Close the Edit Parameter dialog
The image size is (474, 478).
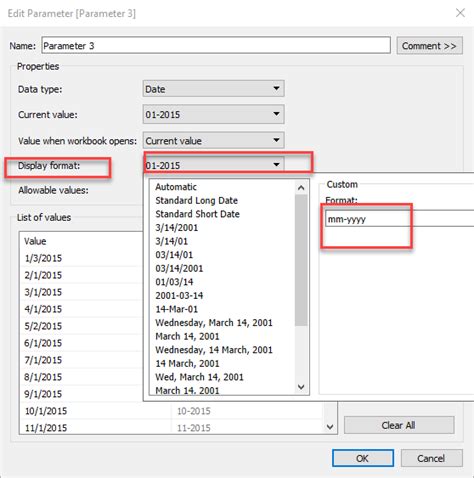pyautogui.click(x=460, y=13)
